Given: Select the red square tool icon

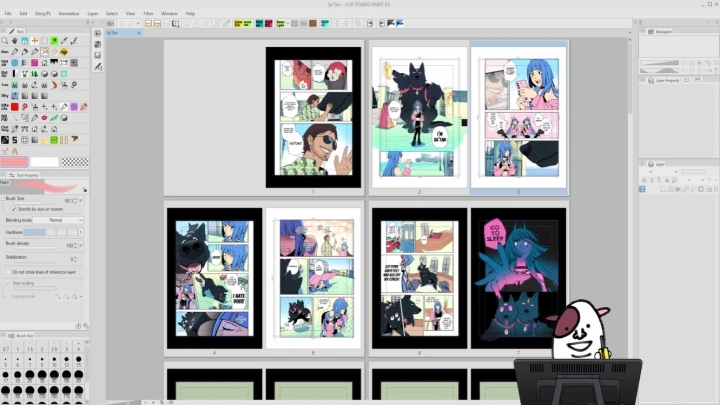Looking at the screenshot, I should click(x=15, y=107).
